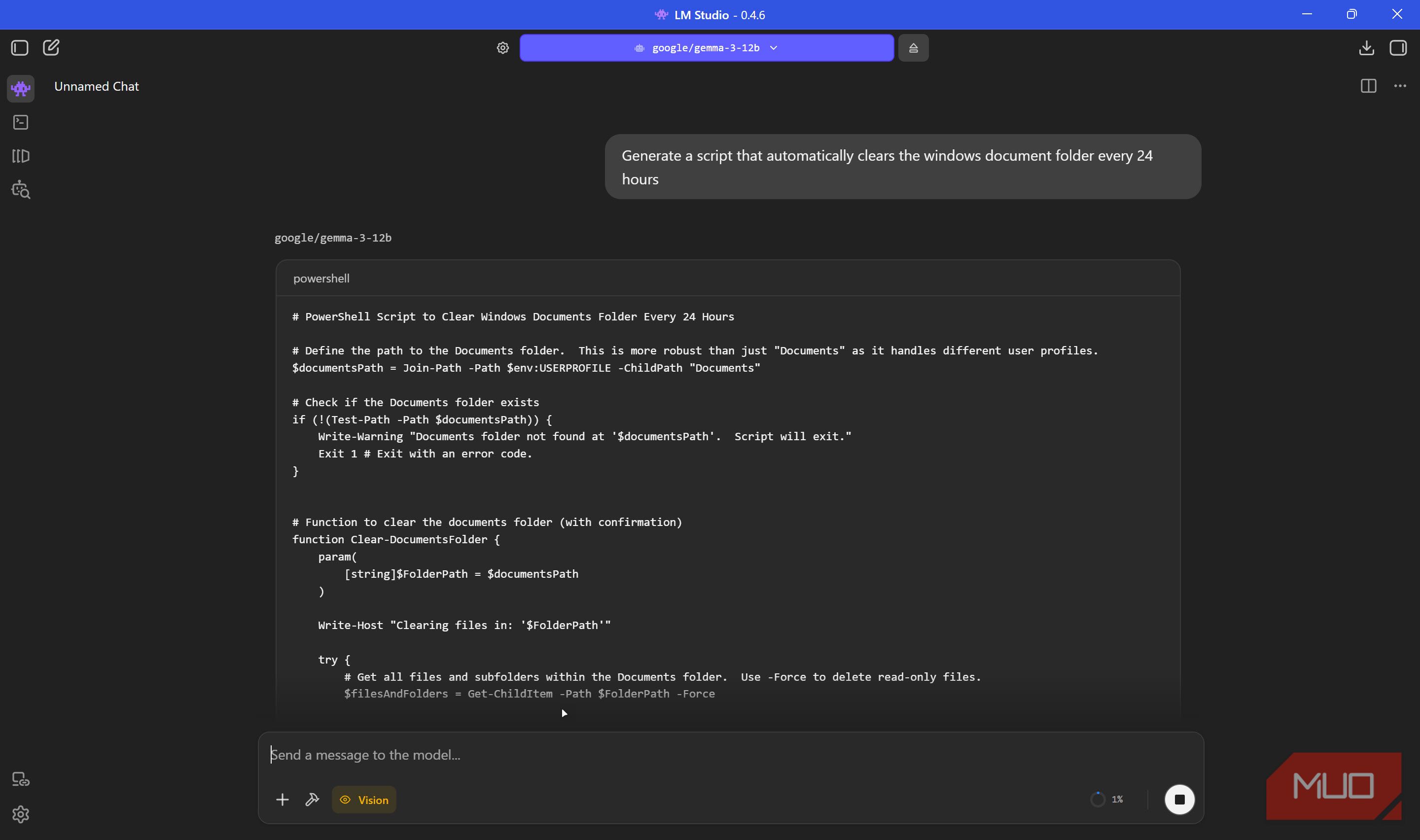Click the context usage 1% indicator

[x=1106, y=799]
